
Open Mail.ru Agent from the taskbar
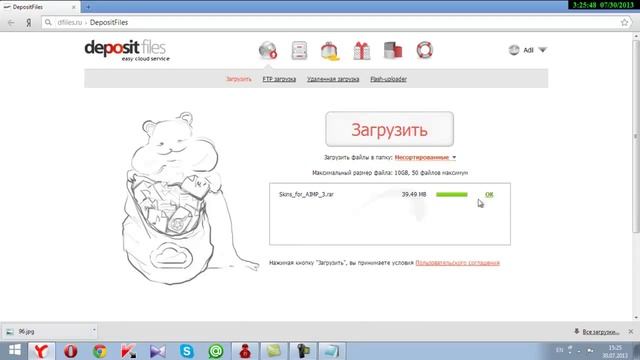[216, 351]
